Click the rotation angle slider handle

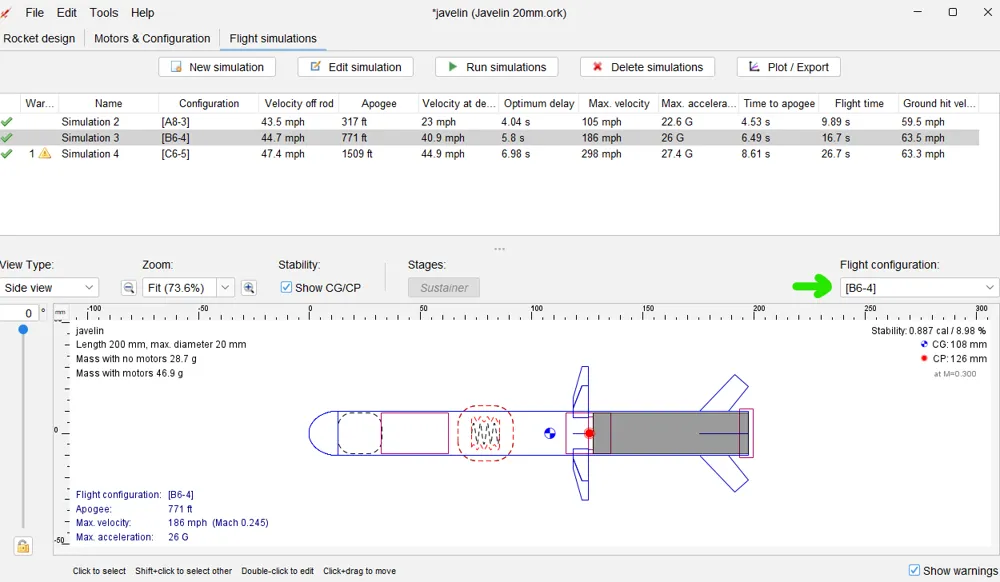click(x=23, y=330)
